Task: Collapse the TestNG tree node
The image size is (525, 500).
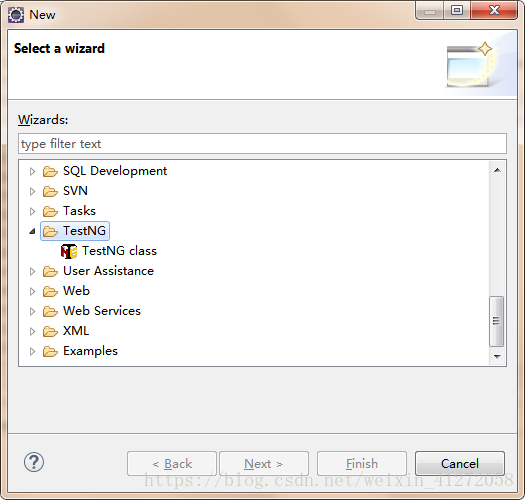Action: (32, 231)
